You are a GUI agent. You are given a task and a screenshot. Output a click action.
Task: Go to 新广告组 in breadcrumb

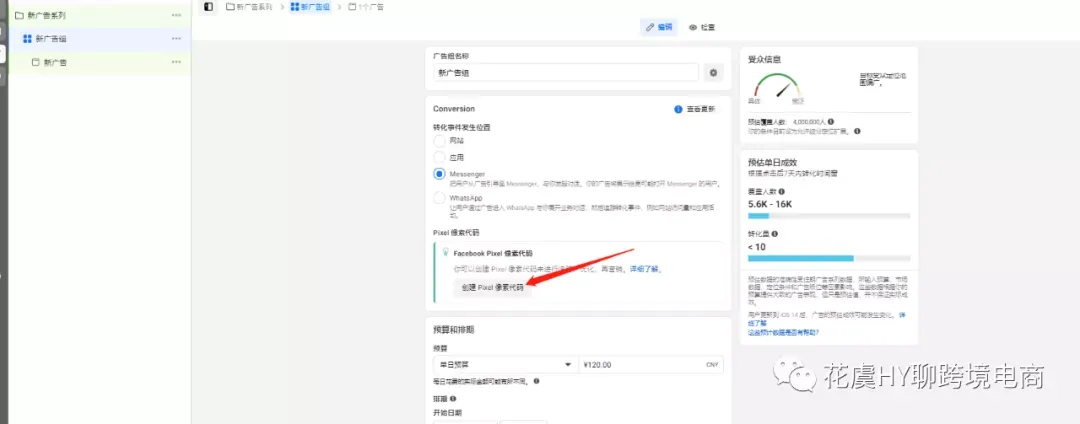click(310, 6)
